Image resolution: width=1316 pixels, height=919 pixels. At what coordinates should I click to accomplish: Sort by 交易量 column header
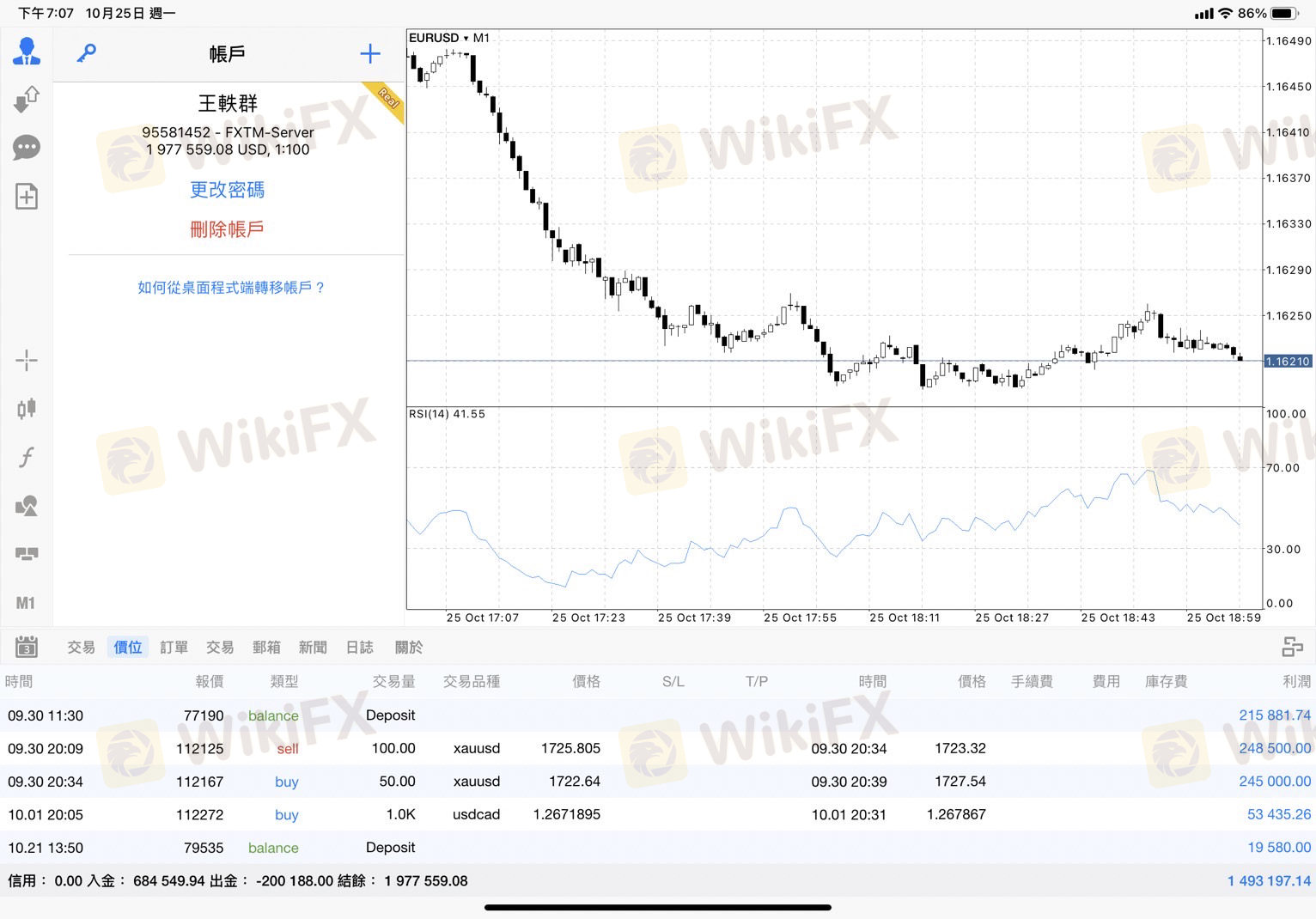pyautogui.click(x=394, y=682)
